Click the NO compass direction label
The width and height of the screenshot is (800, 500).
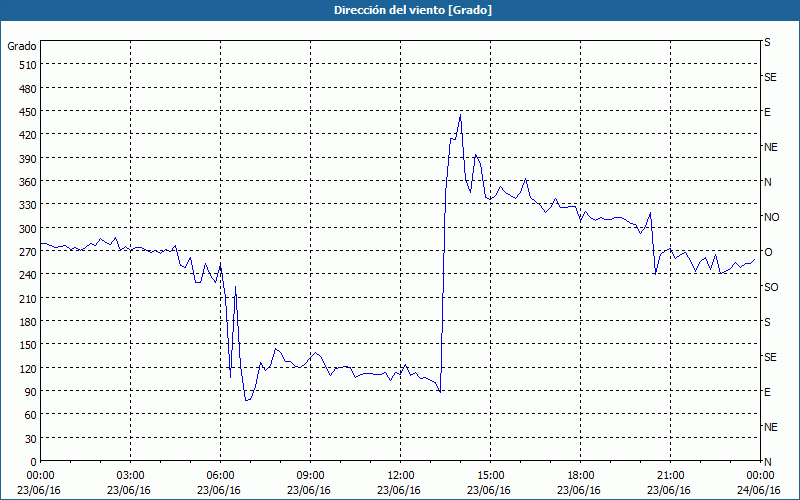771,217
